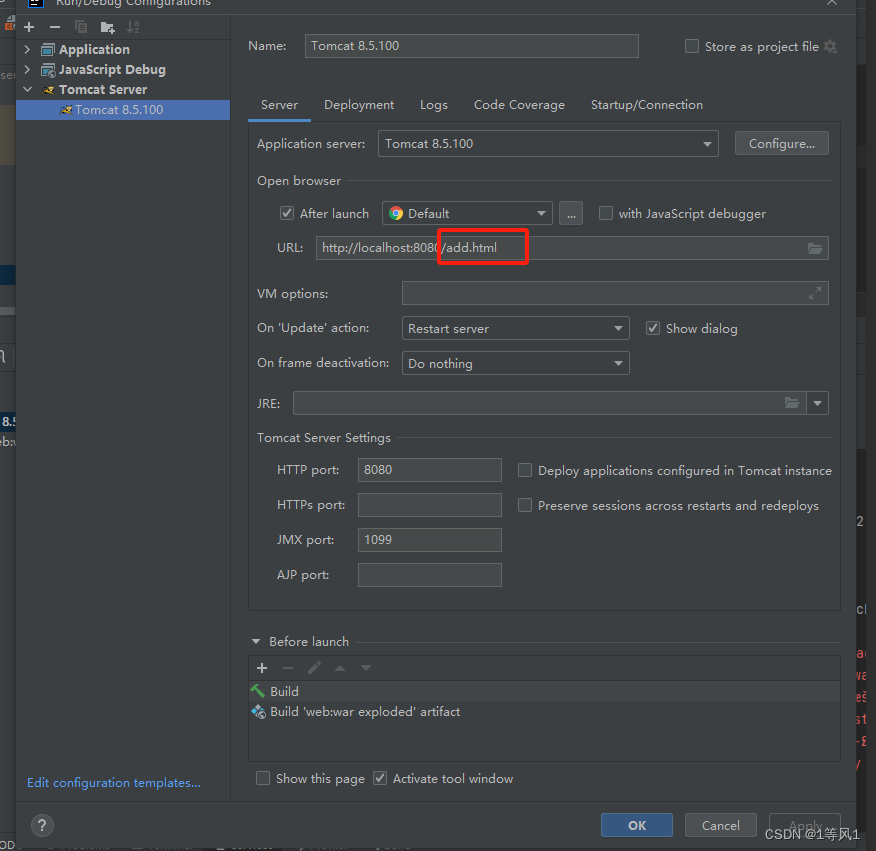Click the expand icon in VM options field
The image size is (876, 851).
815,293
